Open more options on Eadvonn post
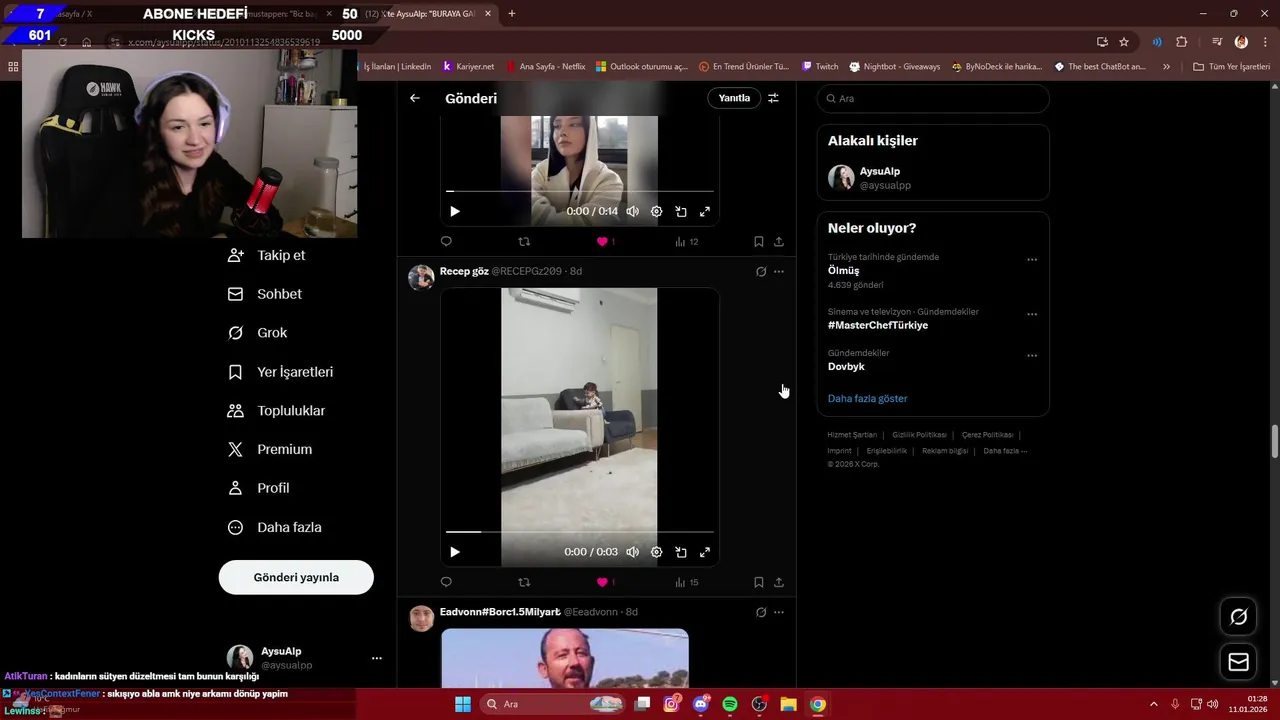 point(778,612)
